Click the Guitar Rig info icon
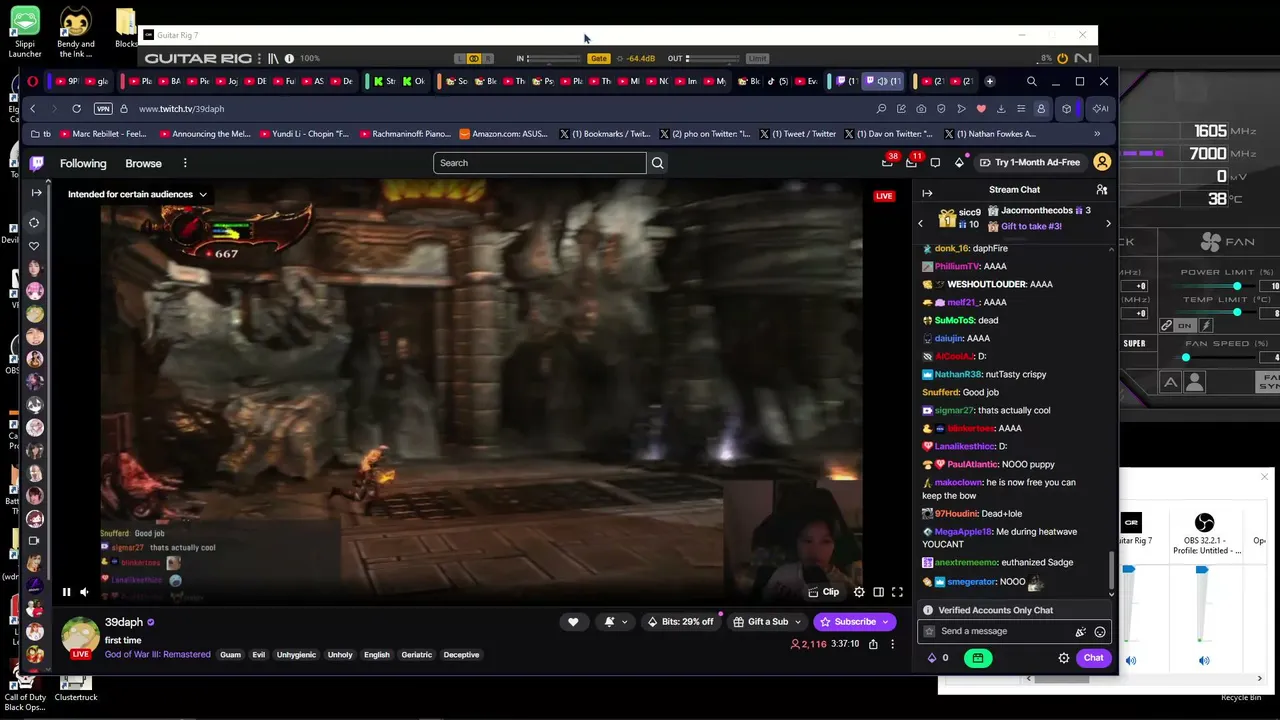 (x=289, y=58)
